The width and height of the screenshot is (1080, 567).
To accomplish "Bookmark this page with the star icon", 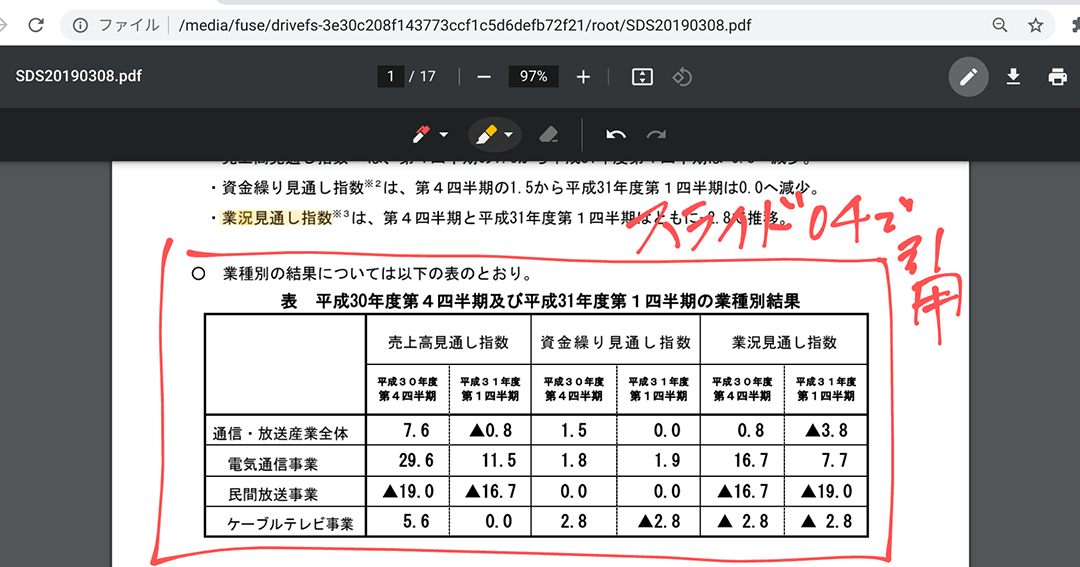I will coord(1035,25).
